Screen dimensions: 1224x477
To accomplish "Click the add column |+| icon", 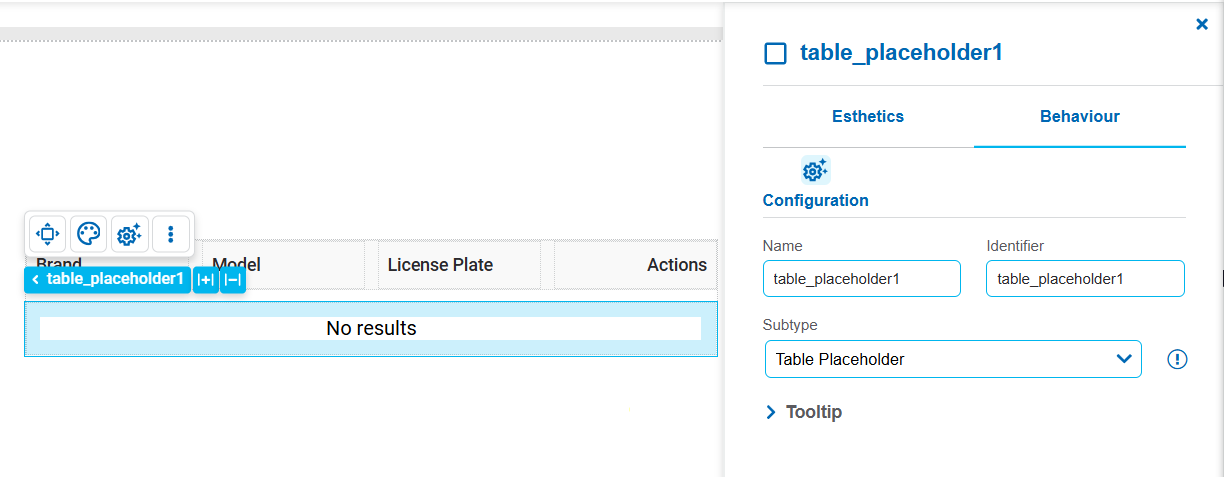I will pyautogui.click(x=206, y=280).
